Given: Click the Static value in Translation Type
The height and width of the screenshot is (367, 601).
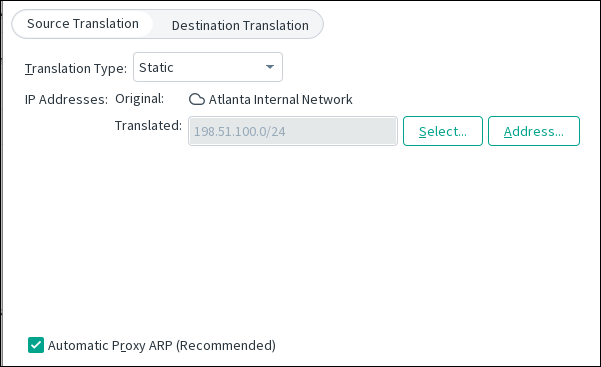Looking at the screenshot, I should click(x=156, y=67).
